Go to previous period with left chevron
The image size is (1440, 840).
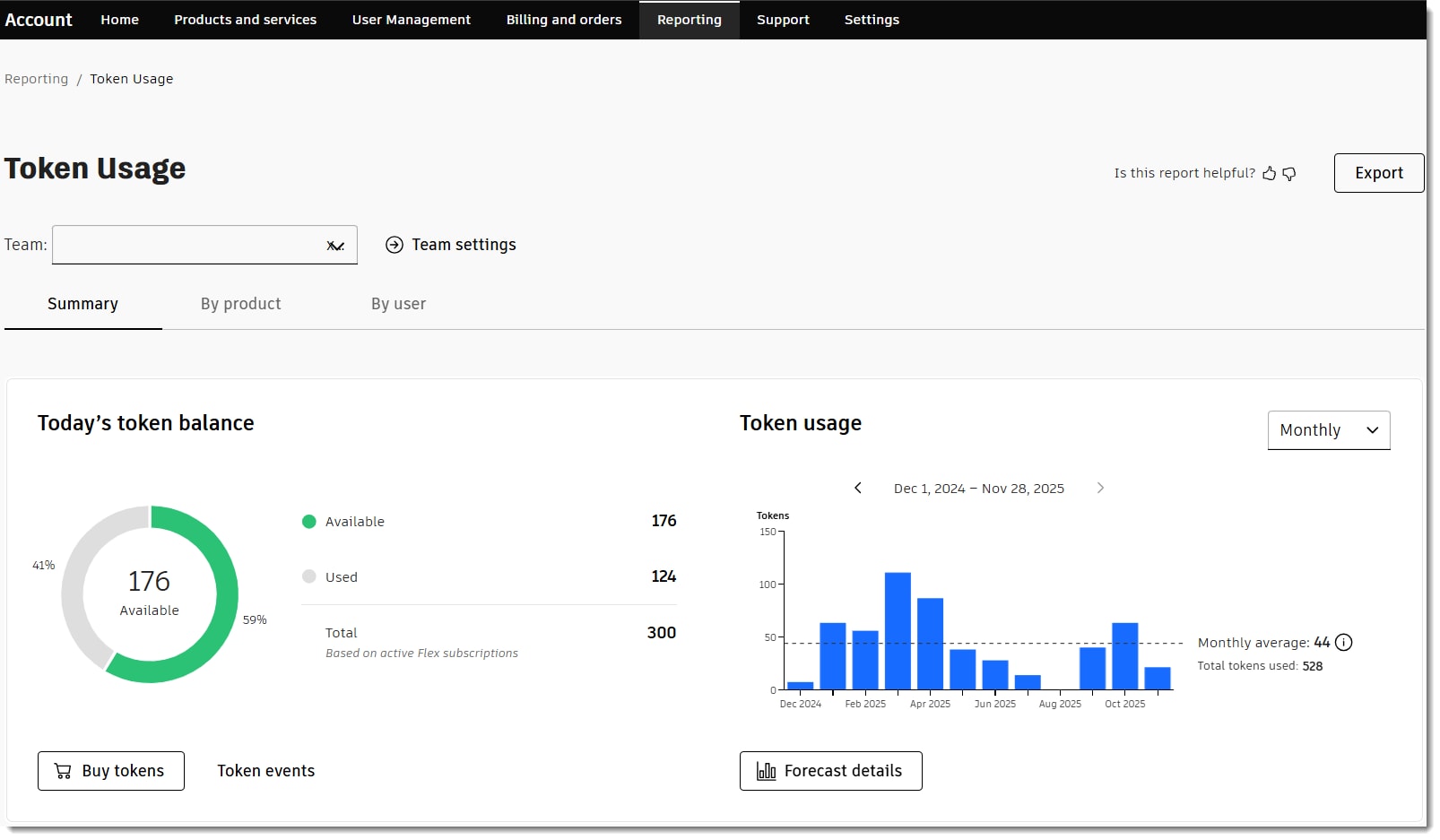[x=858, y=488]
